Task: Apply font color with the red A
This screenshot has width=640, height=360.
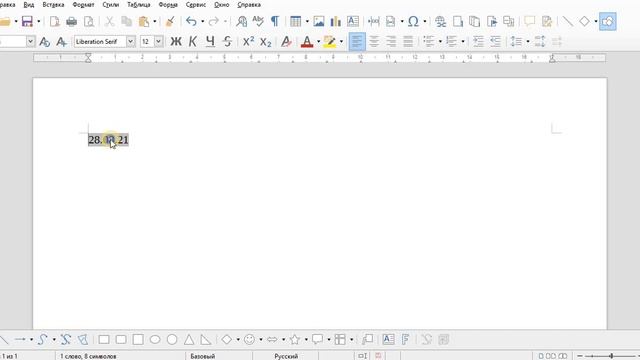Action: click(x=307, y=41)
